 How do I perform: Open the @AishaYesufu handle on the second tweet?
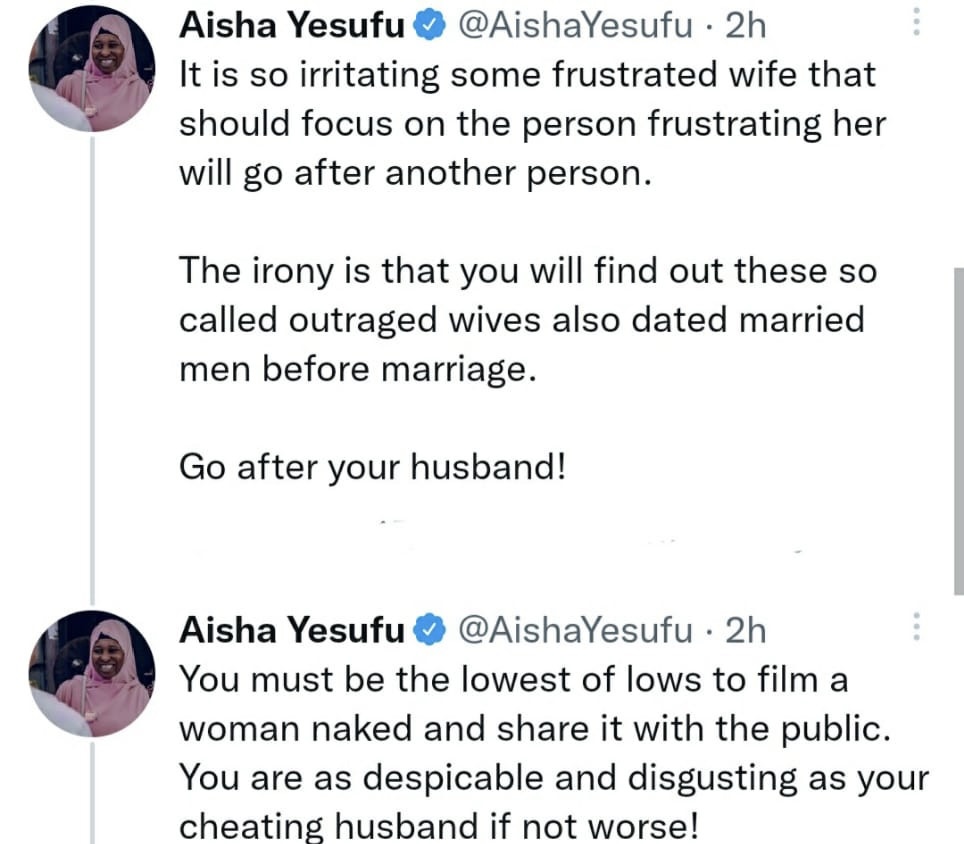[575, 630]
